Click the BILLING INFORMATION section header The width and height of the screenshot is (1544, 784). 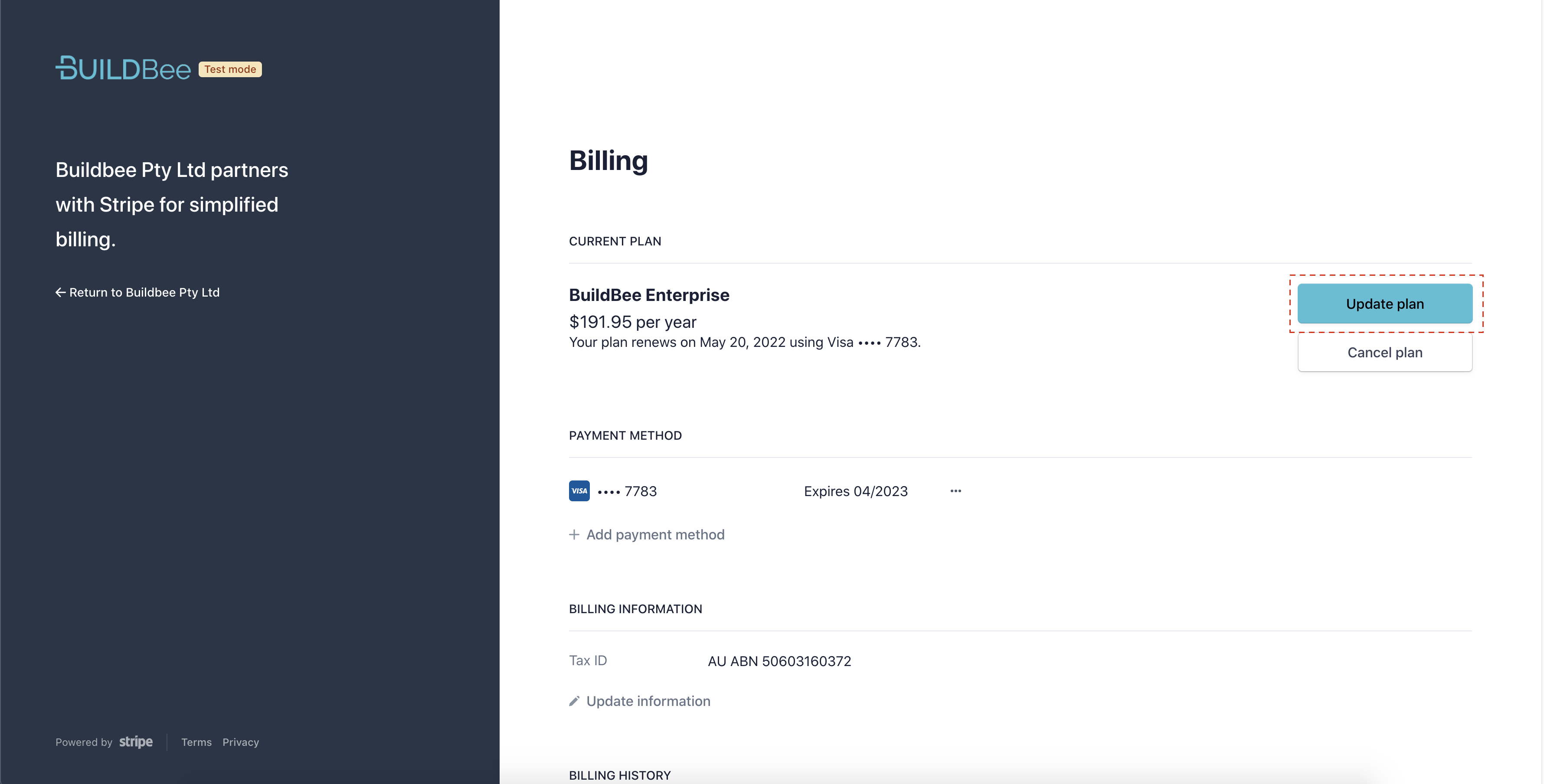pos(635,609)
